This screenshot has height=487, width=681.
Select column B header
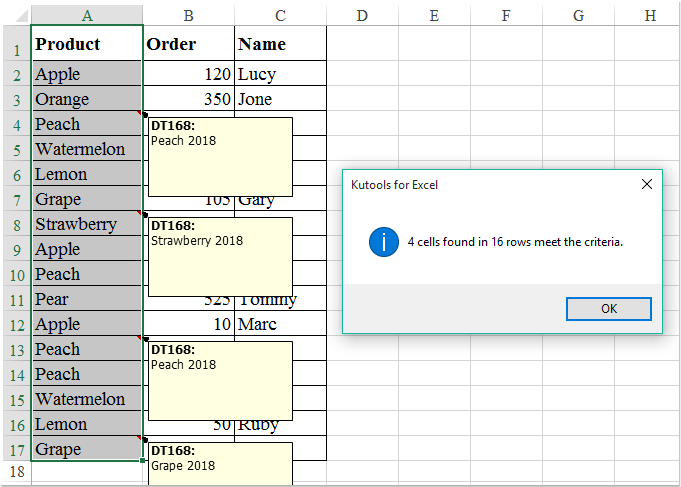189,14
